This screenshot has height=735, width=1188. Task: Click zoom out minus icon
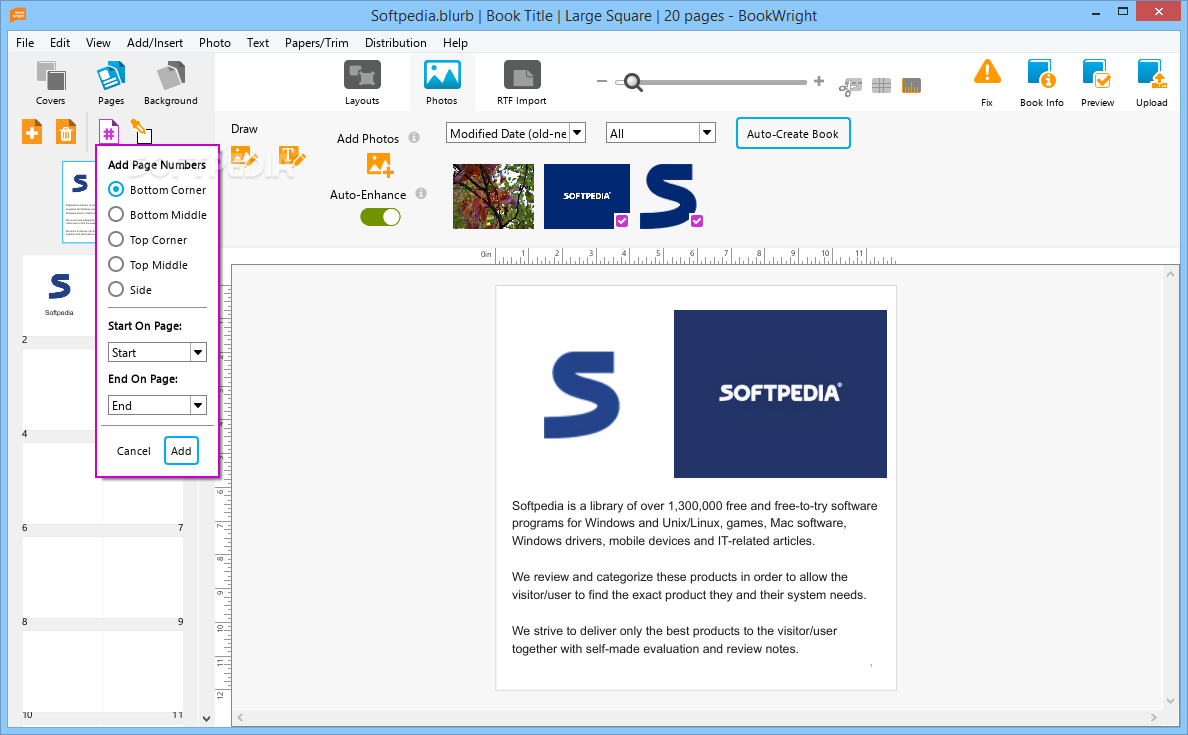pos(602,81)
